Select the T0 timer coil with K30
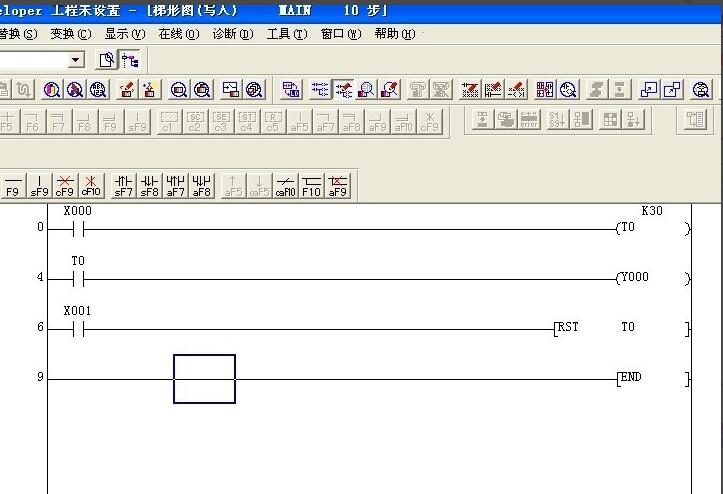 tap(653, 228)
